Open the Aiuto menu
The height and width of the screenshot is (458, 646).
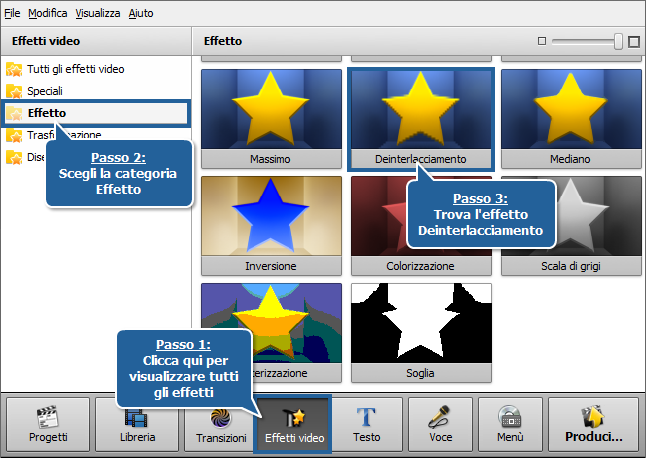141,13
